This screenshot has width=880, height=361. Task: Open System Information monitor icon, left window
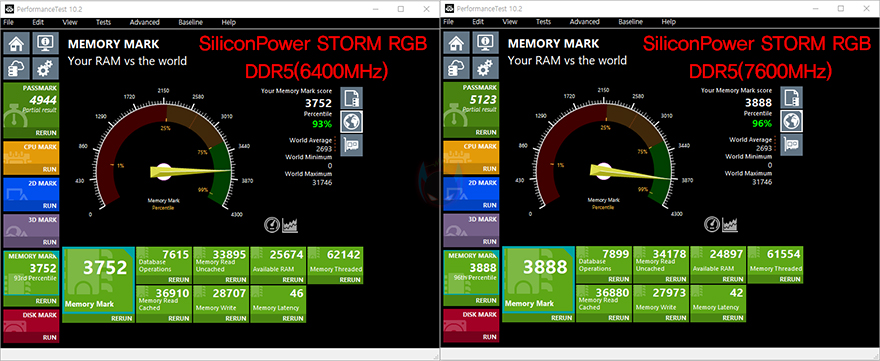(x=44, y=43)
